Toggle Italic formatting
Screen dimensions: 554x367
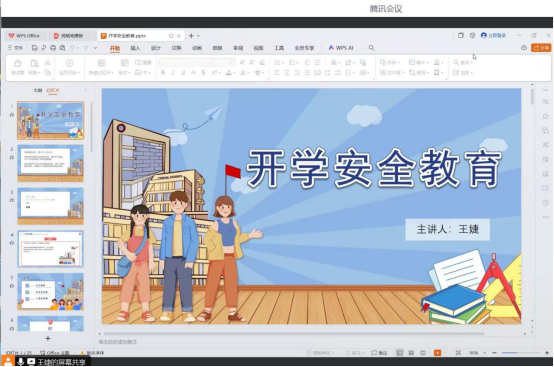coord(173,72)
